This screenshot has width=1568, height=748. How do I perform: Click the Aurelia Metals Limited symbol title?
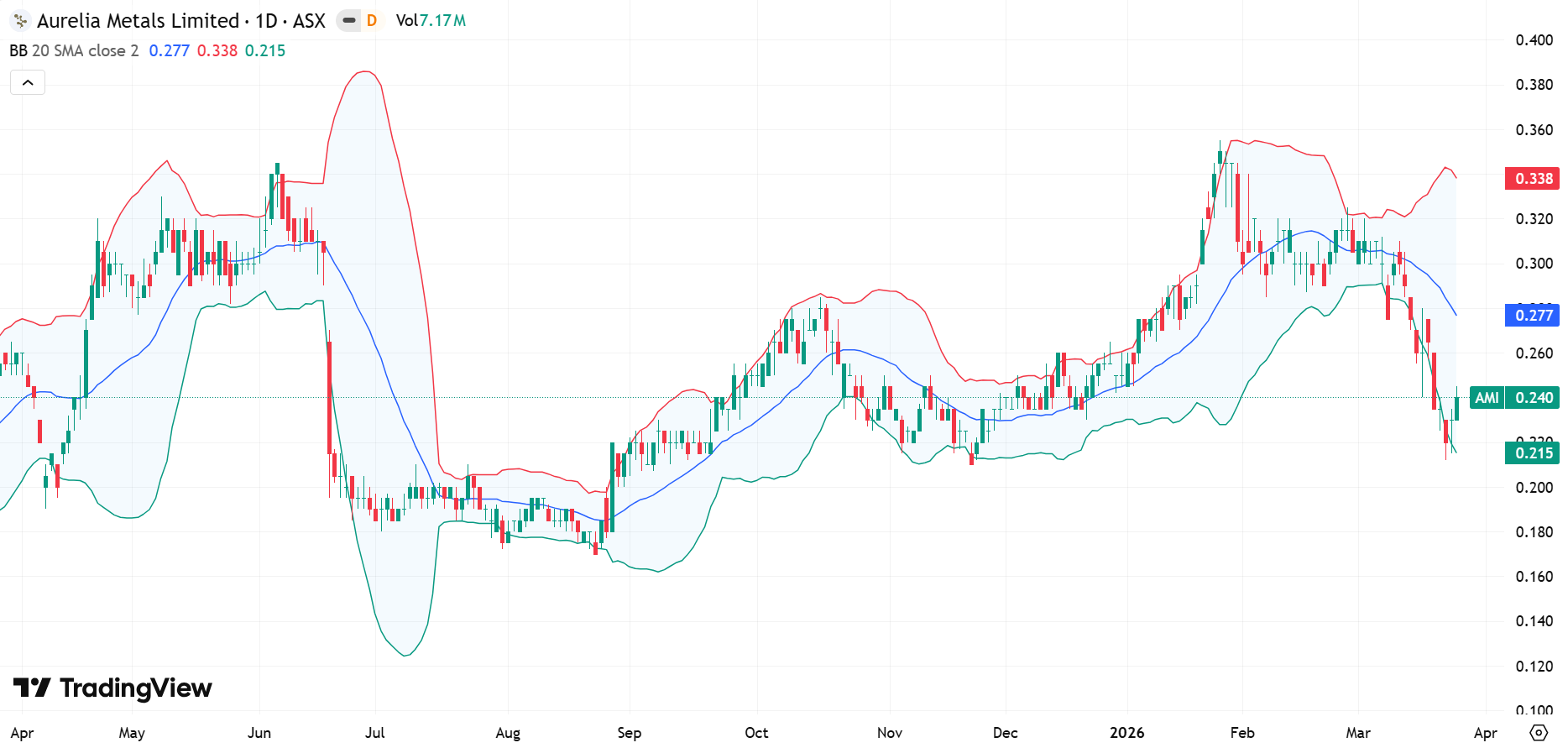138,21
